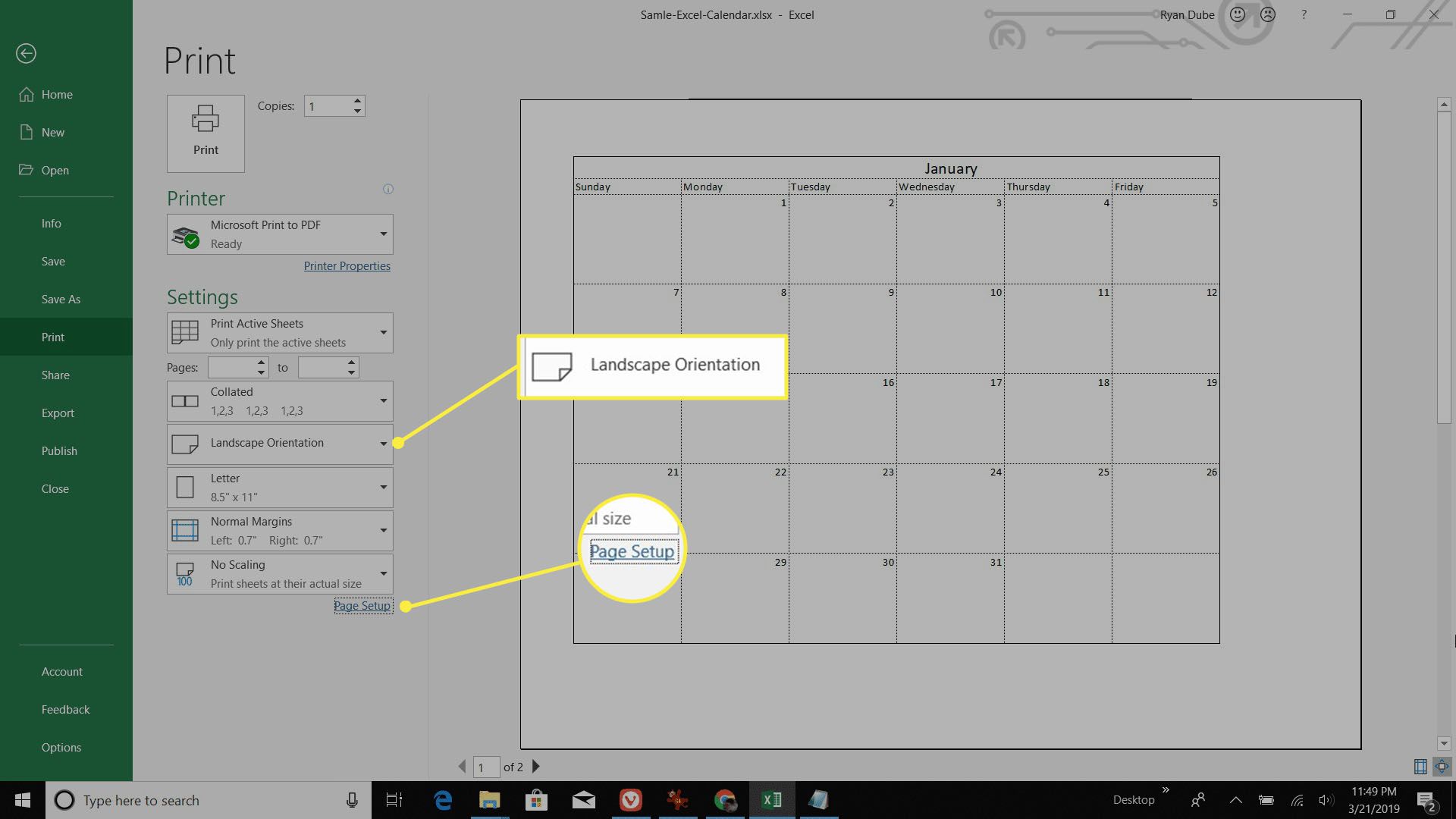Click the next page navigation arrow
The width and height of the screenshot is (1456, 819).
tap(537, 766)
